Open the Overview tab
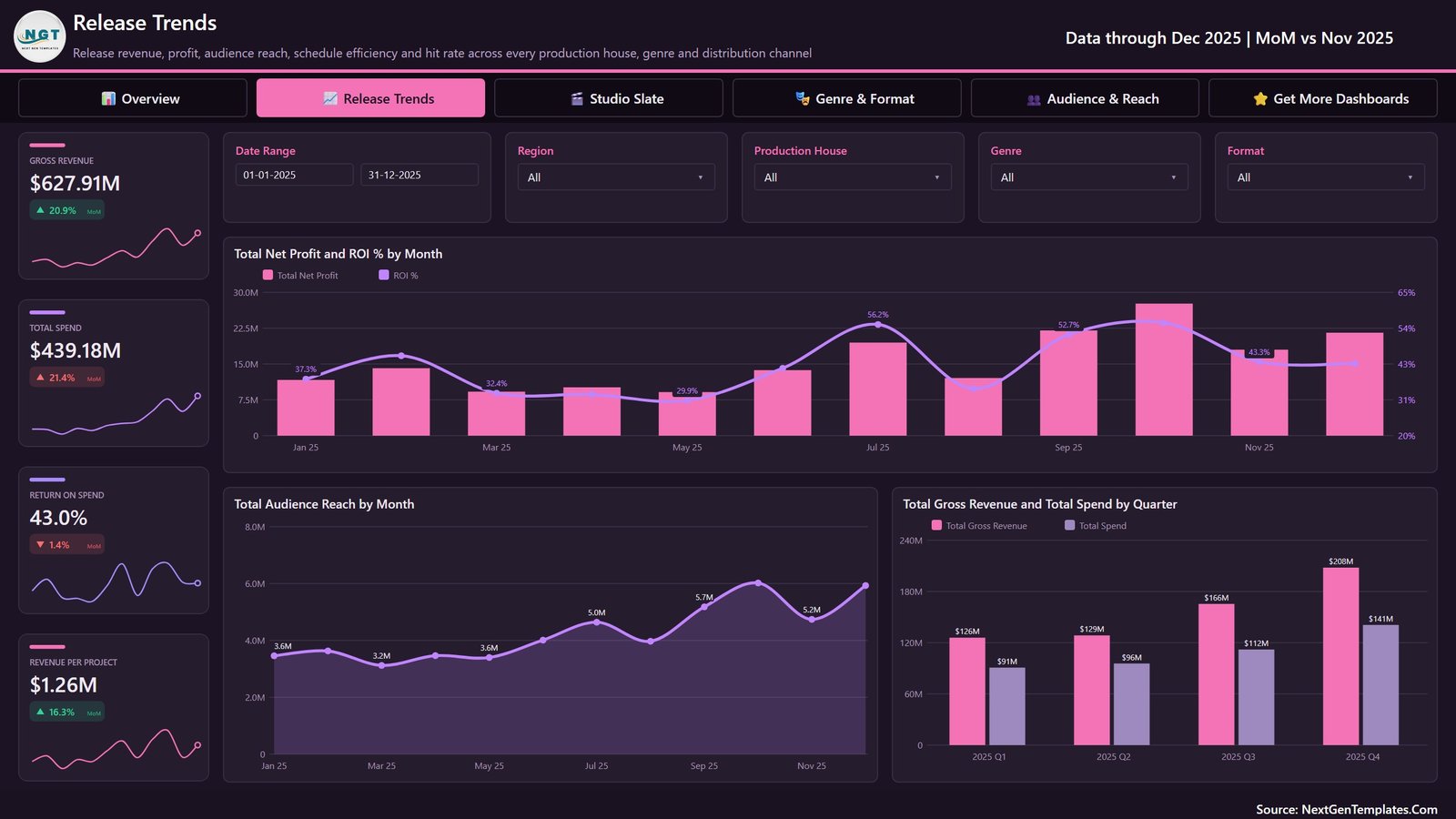 coord(133,98)
